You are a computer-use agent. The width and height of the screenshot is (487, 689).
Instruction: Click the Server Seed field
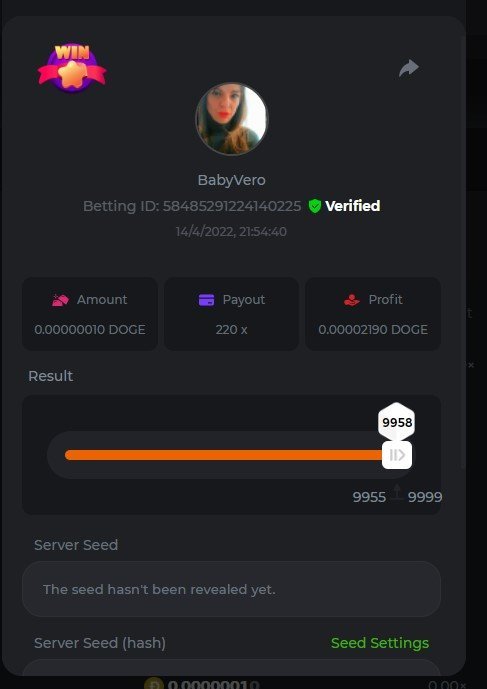click(x=231, y=589)
